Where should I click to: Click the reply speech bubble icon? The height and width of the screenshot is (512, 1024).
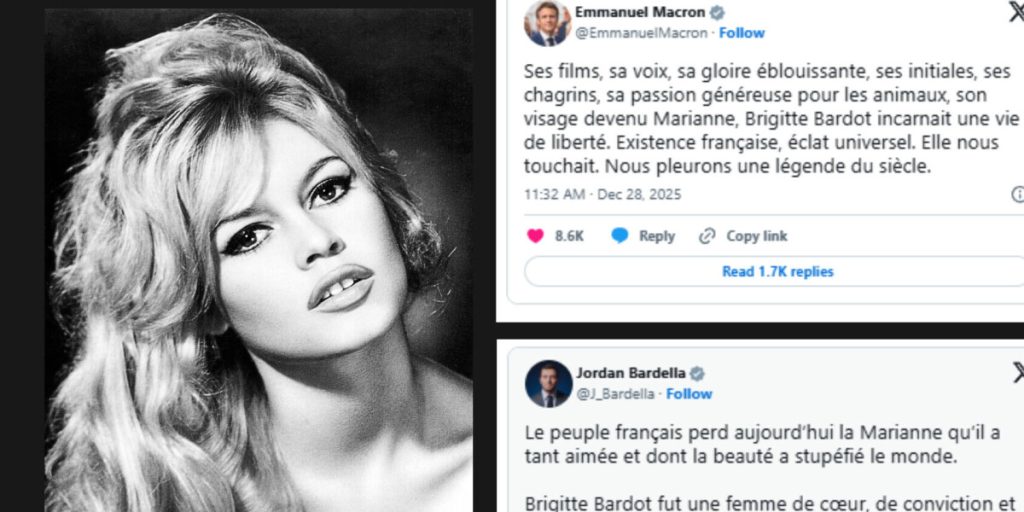(x=620, y=236)
